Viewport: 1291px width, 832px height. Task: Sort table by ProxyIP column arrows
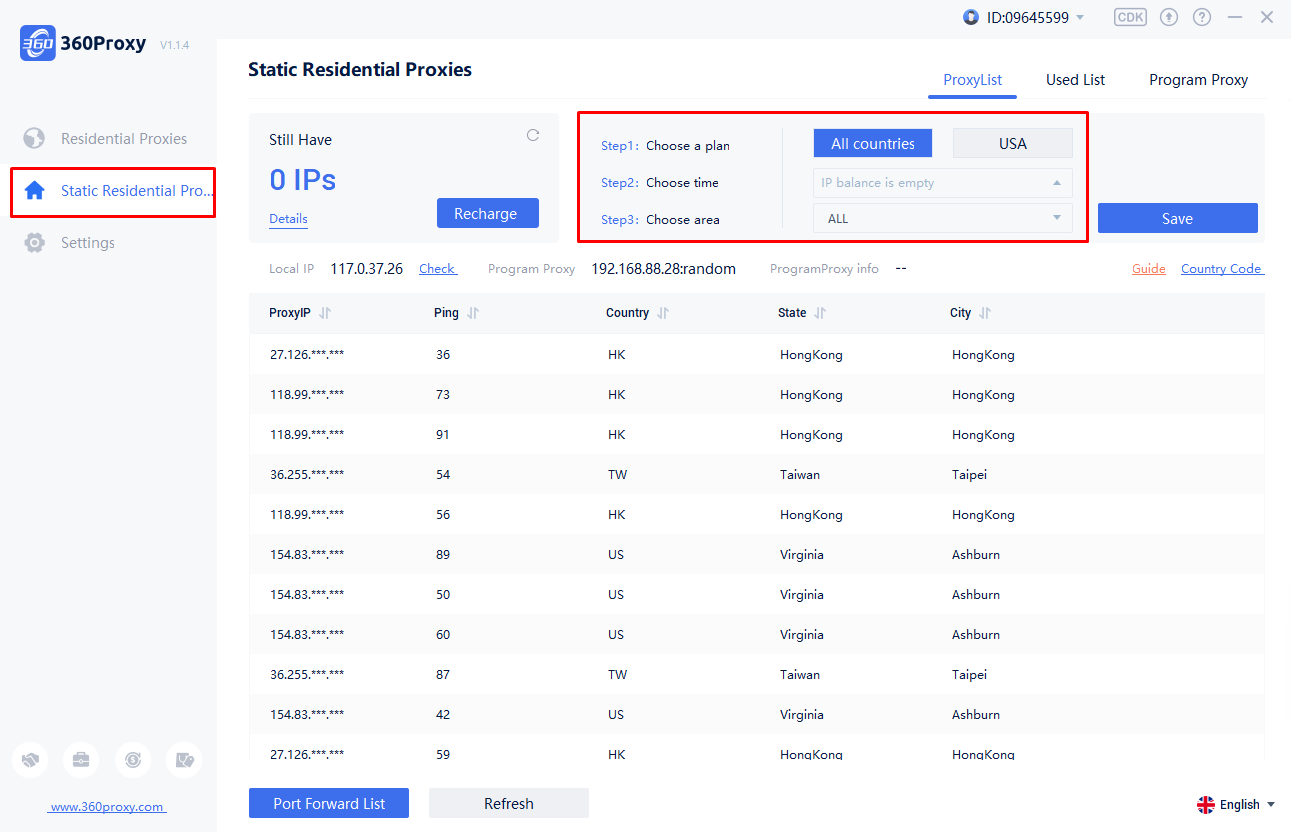coord(325,313)
